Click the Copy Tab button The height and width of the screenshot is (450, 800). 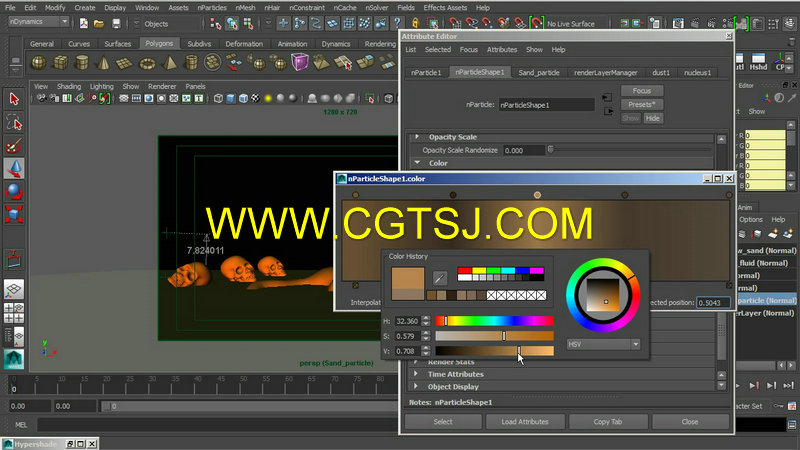[x=608, y=421]
